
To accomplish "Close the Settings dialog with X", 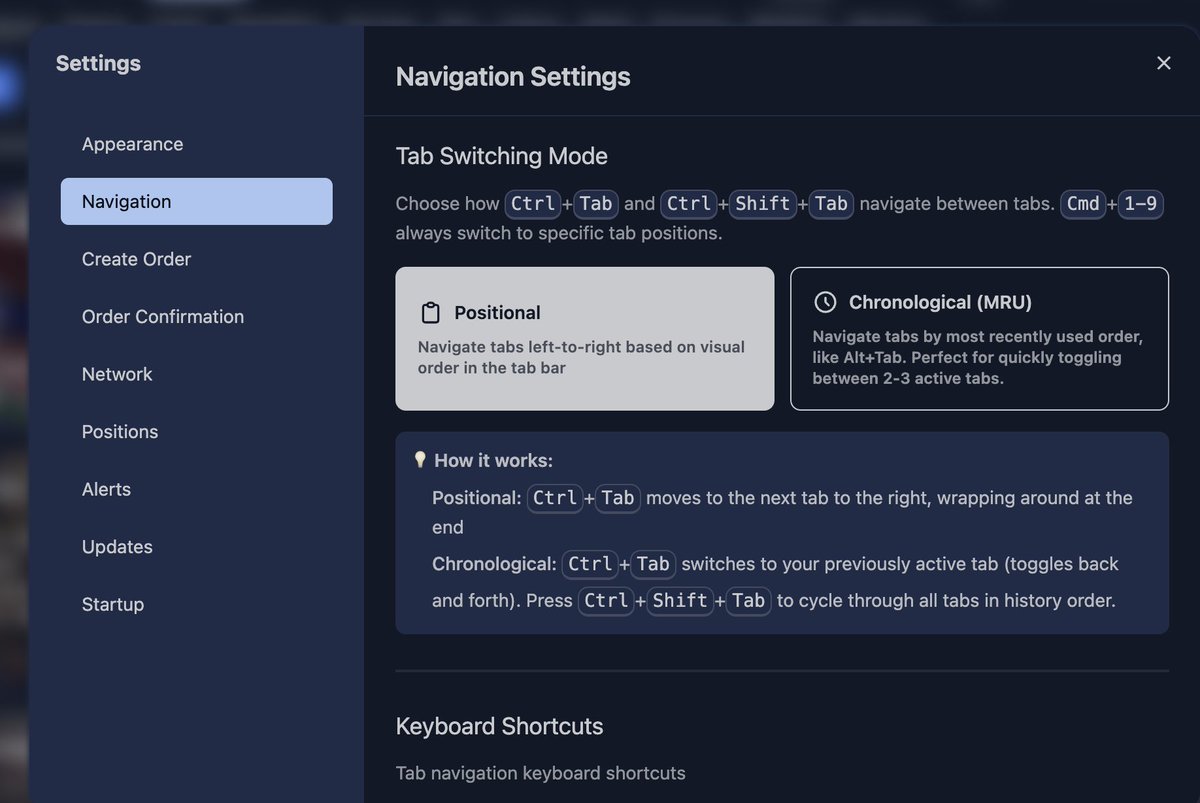I will (x=1163, y=63).
